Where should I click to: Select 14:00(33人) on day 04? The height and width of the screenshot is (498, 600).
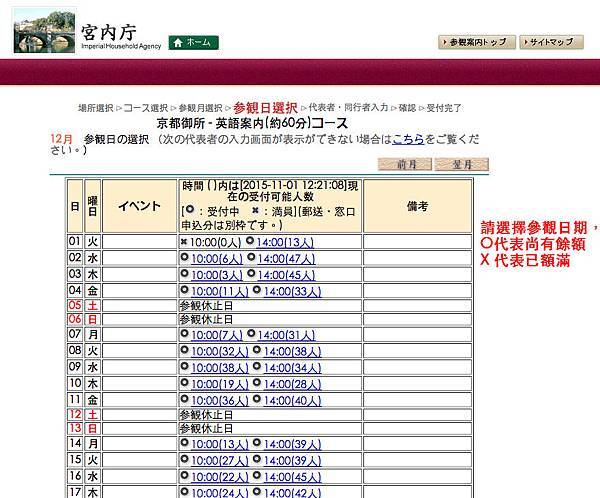pyautogui.click(x=292, y=292)
